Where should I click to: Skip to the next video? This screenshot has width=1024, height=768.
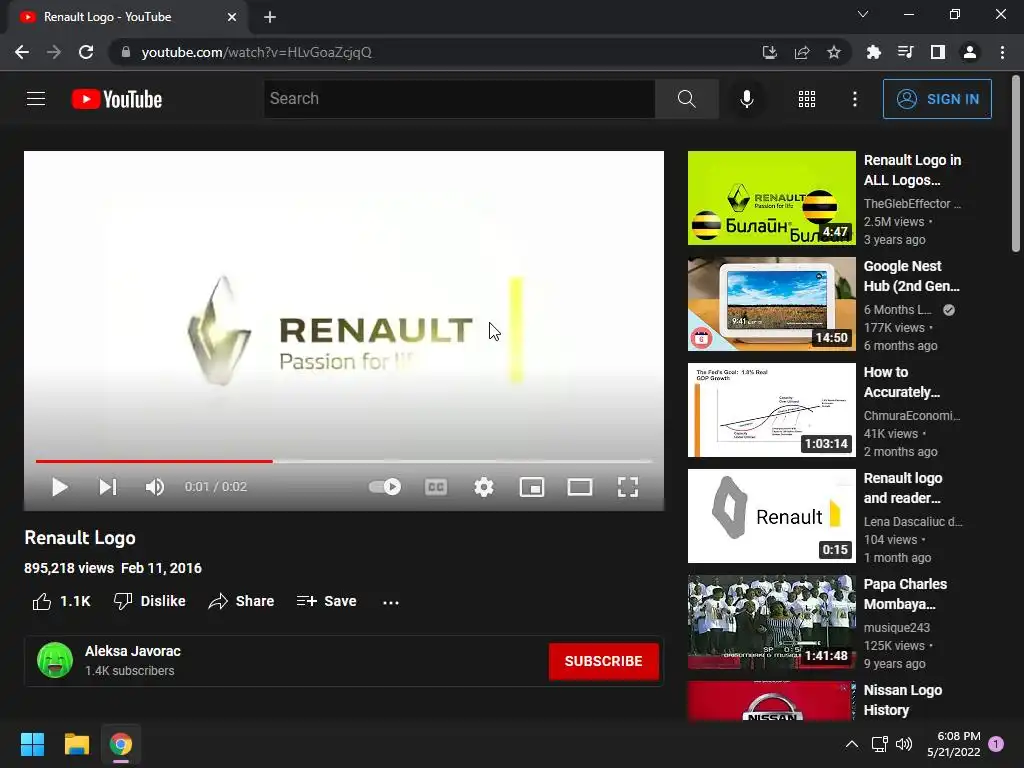[108, 487]
